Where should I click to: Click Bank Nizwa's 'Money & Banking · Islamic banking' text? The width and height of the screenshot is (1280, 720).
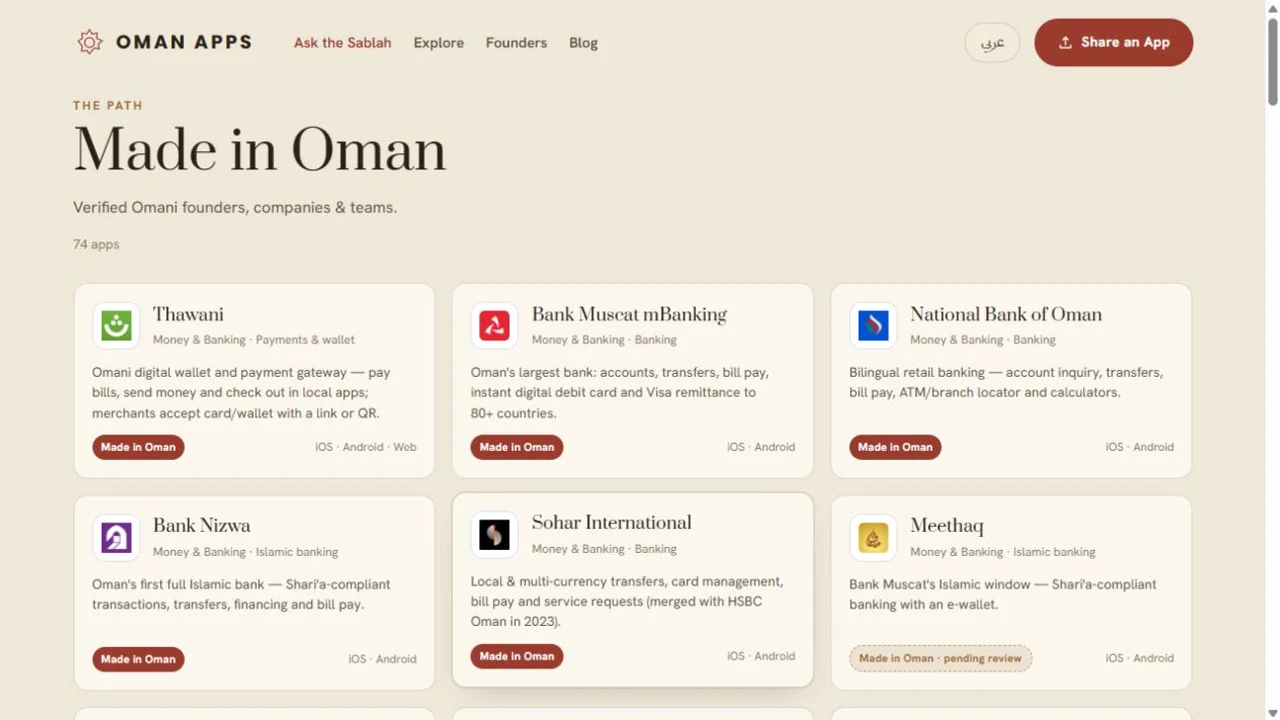point(245,552)
